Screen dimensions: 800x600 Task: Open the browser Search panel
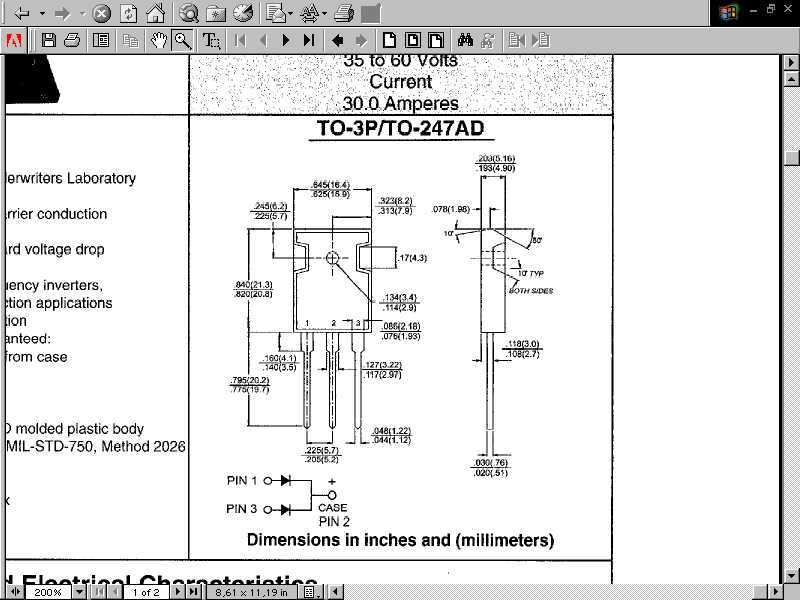coord(189,13)
